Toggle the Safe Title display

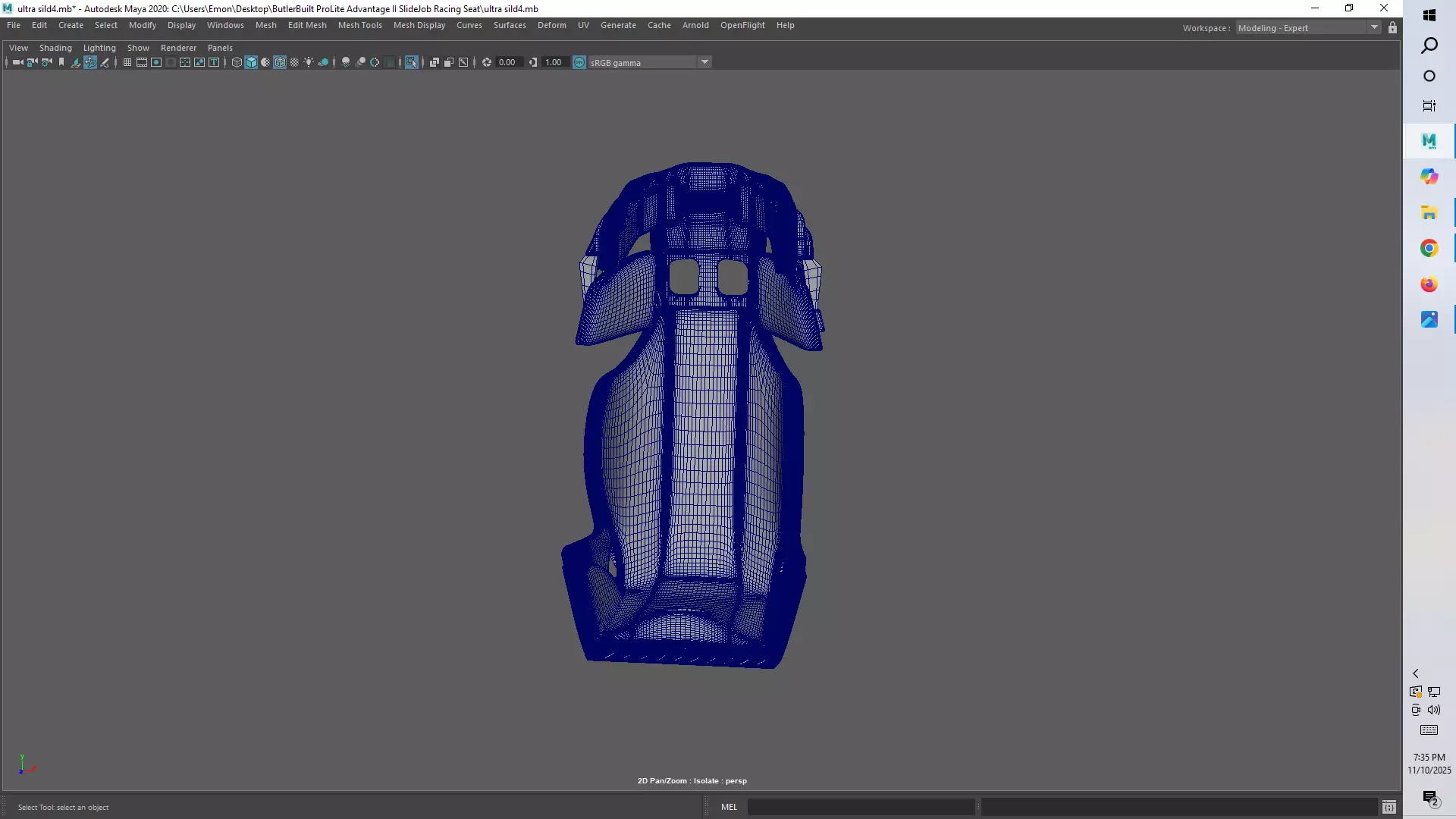[x=214, y=62]
